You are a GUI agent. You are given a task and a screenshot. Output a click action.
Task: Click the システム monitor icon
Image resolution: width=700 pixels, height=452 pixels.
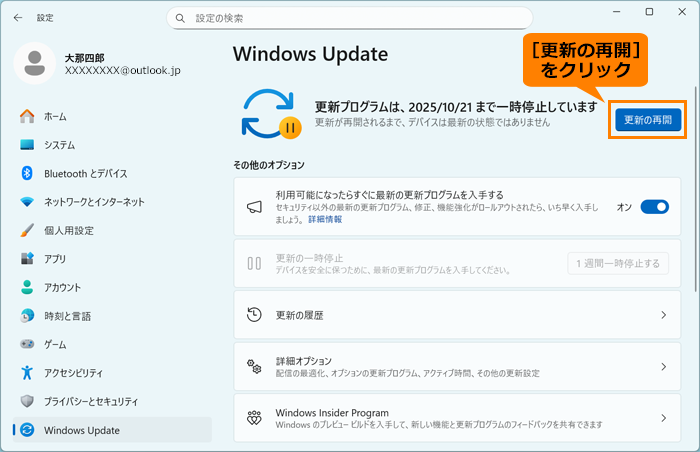click(x=27, y=145)
